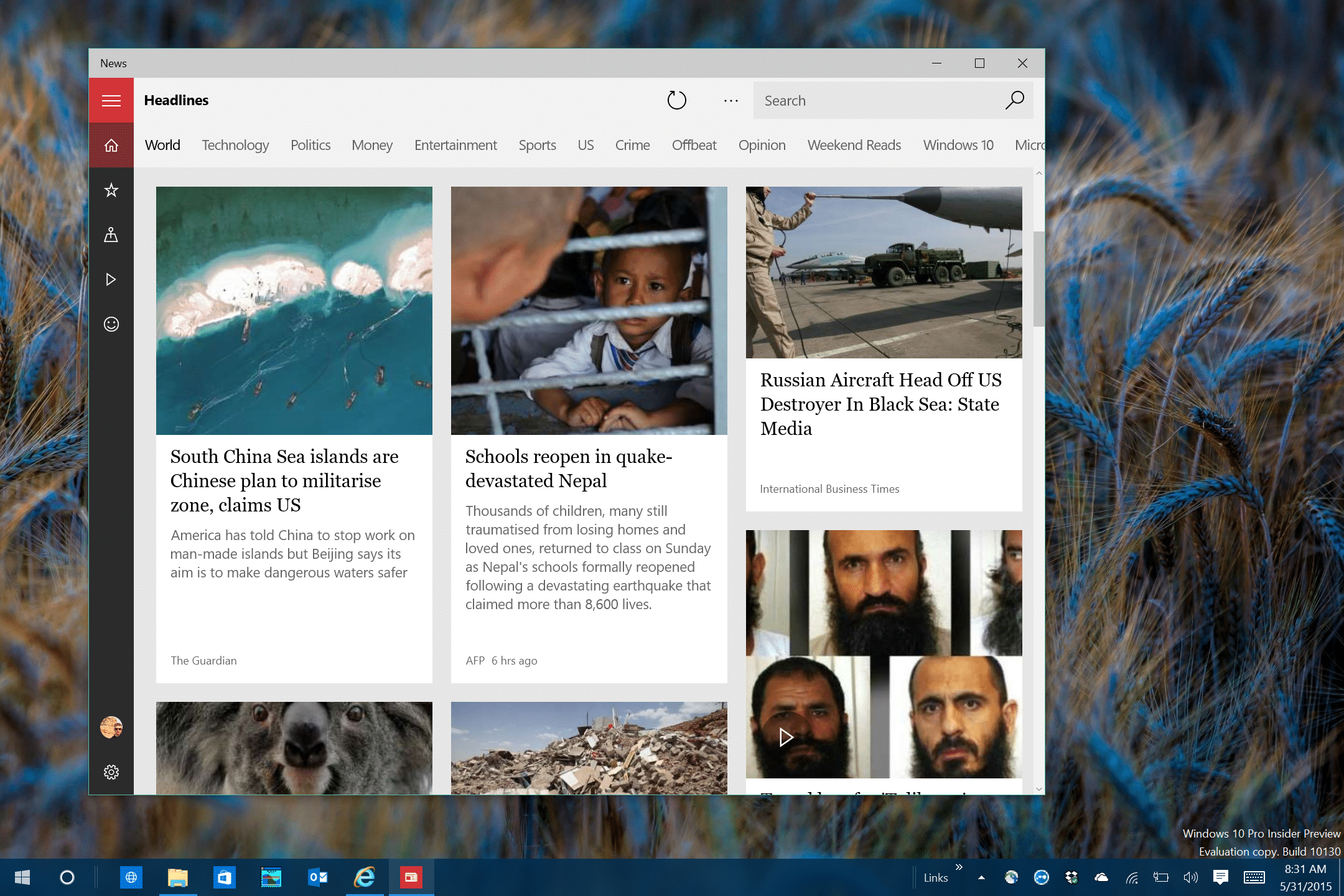Viewport: 1344px width, 896px height.
Task: Open the feedback smiley icon
Action: tap(111, 324)
